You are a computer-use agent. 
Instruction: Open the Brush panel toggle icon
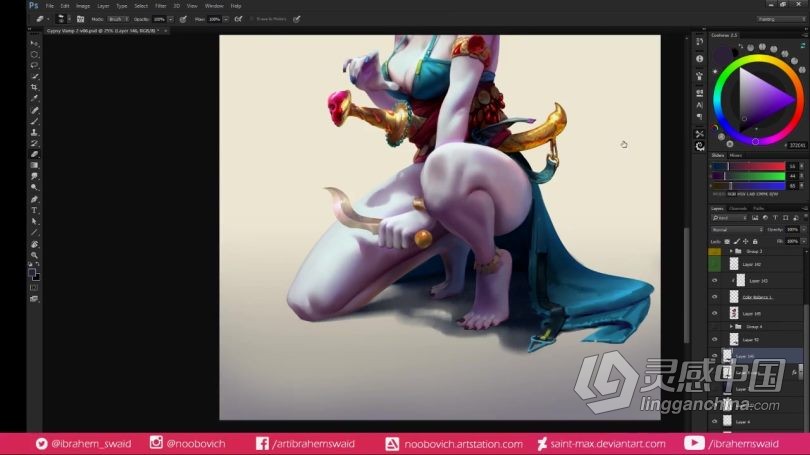click(x=80, y=19)
